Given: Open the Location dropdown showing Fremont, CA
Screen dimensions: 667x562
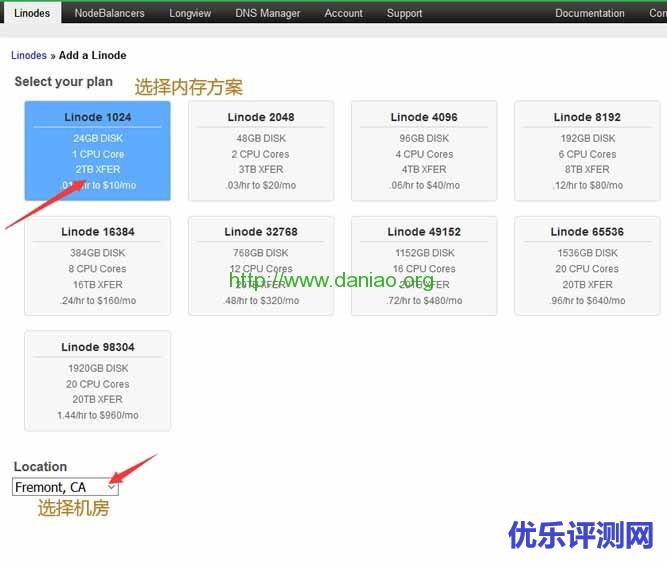Looking at the screenshot, I should 65,487.
